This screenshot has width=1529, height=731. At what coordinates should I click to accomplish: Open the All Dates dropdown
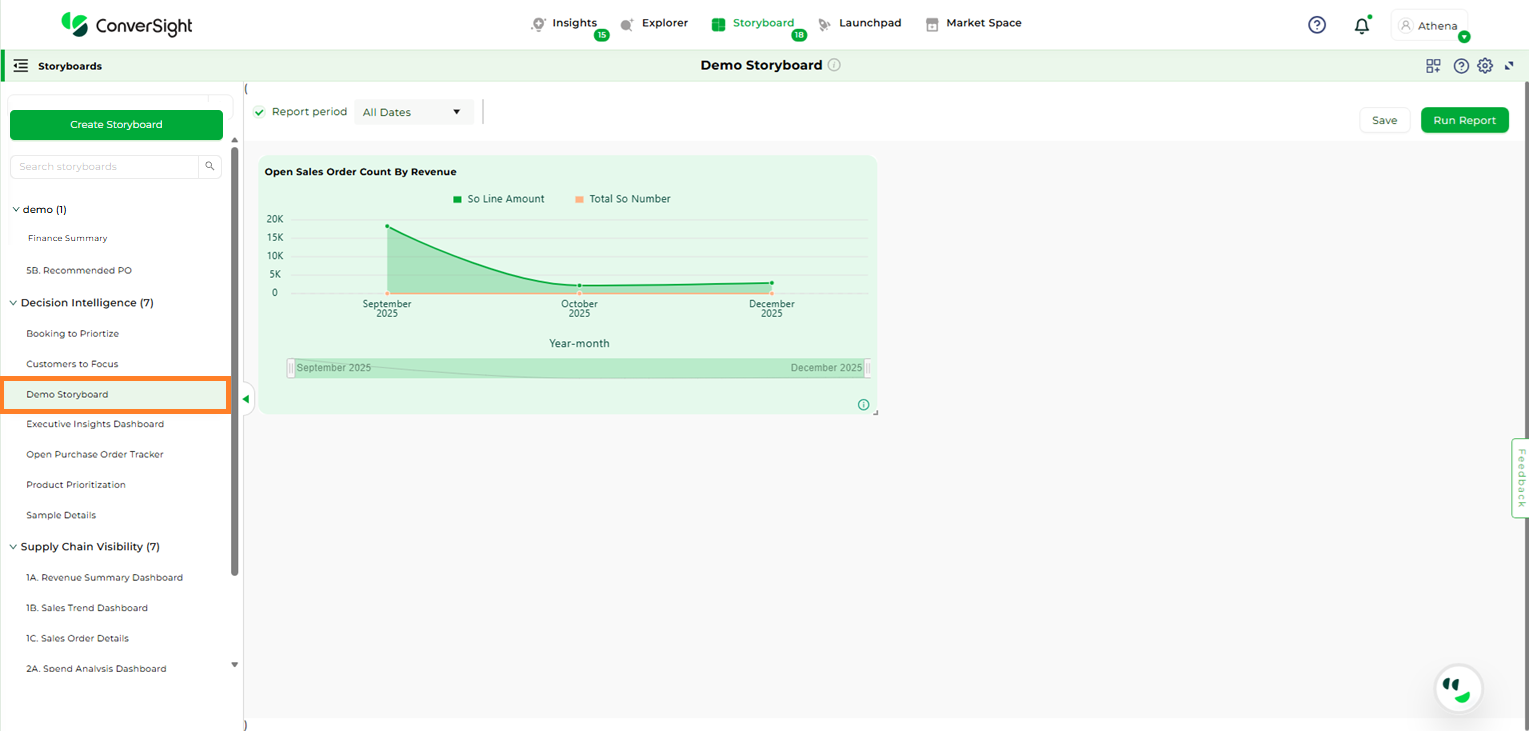(414, 112)
